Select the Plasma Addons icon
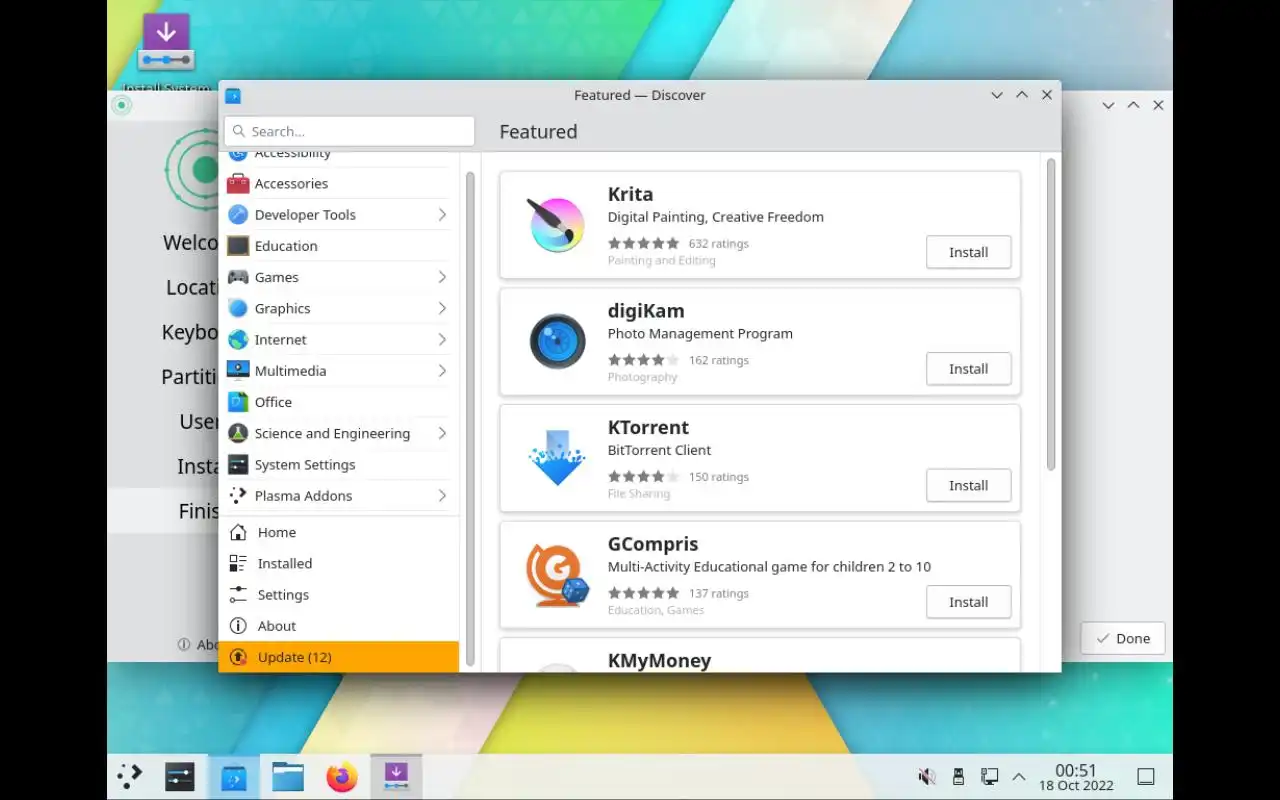 click(x=238, y=496)
